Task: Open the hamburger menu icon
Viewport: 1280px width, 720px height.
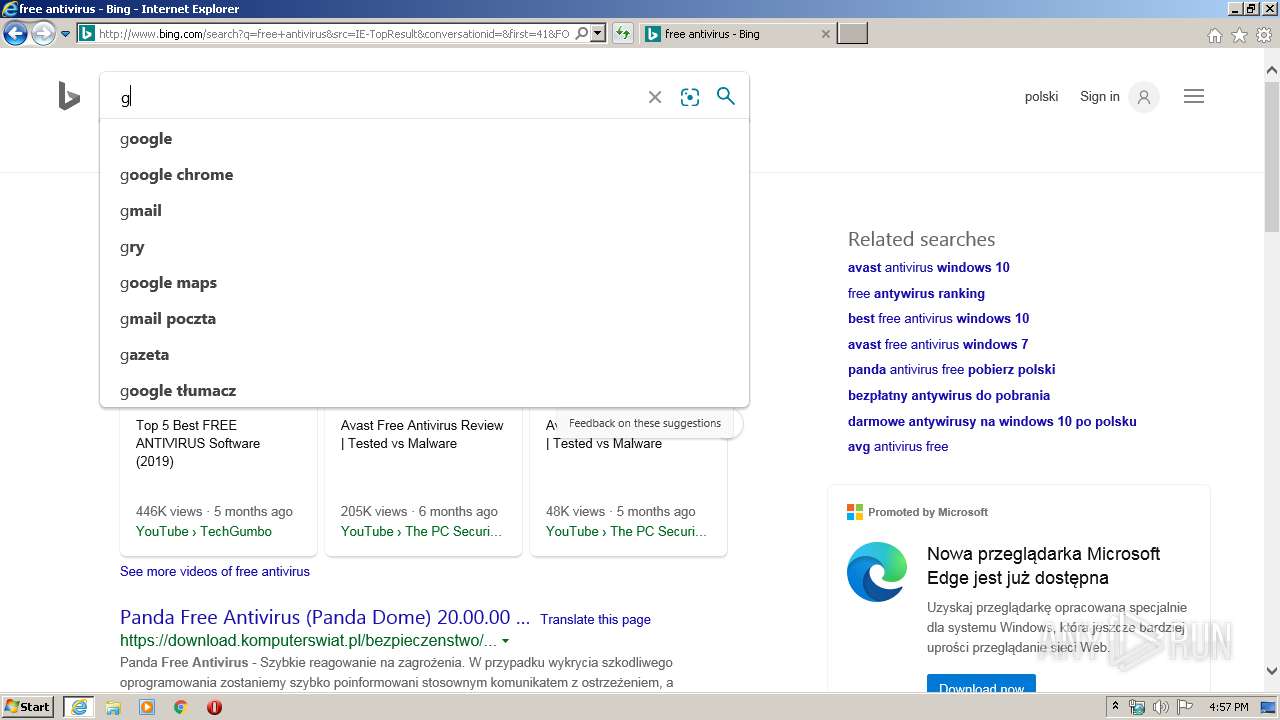Action: point(1194,96)
